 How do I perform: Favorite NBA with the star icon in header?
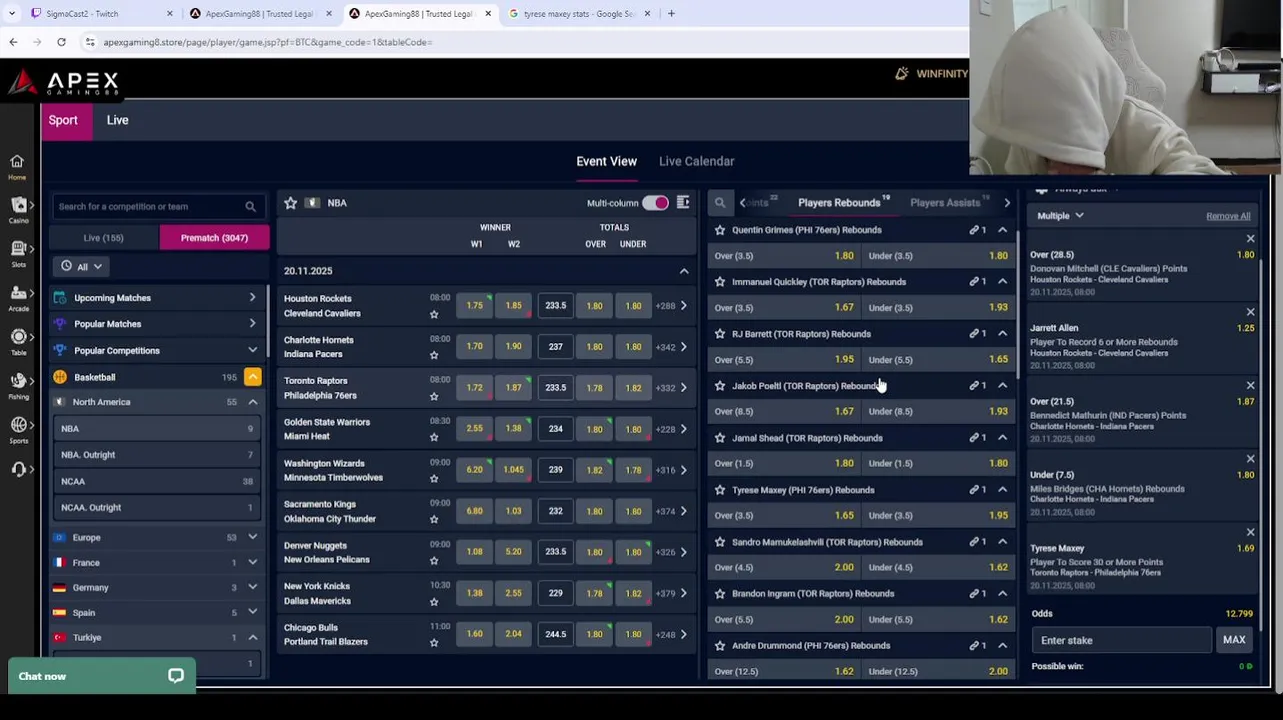pyautogui.click(x=290, y=203)
